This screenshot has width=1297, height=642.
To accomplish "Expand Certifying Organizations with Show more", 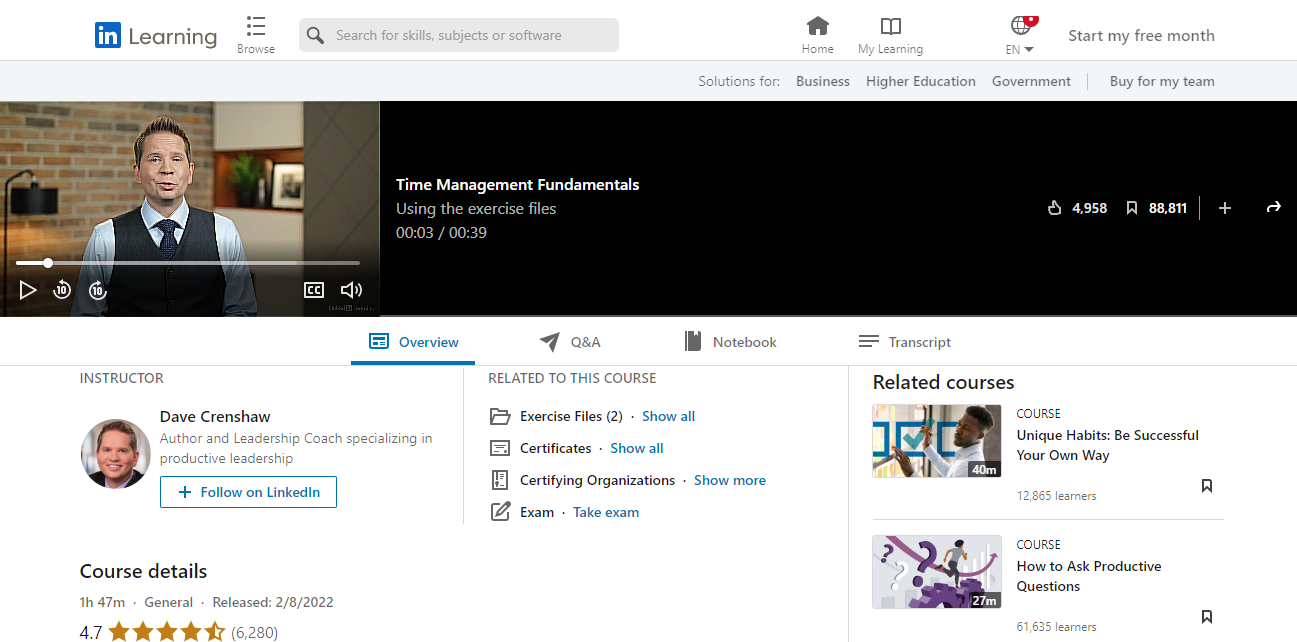I will [x=729, y=480].
